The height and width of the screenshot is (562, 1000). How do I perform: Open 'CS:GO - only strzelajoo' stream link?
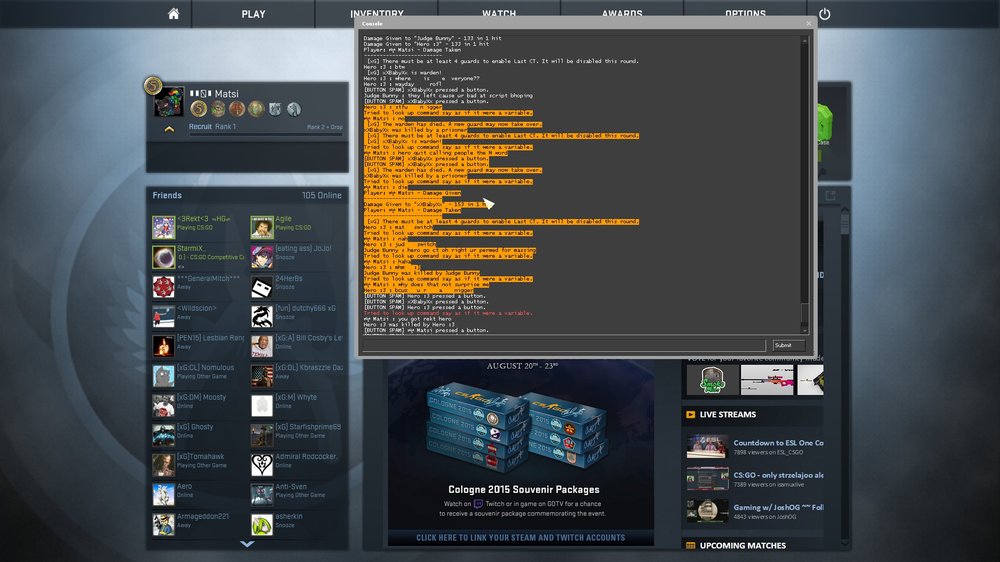[778, 475]
